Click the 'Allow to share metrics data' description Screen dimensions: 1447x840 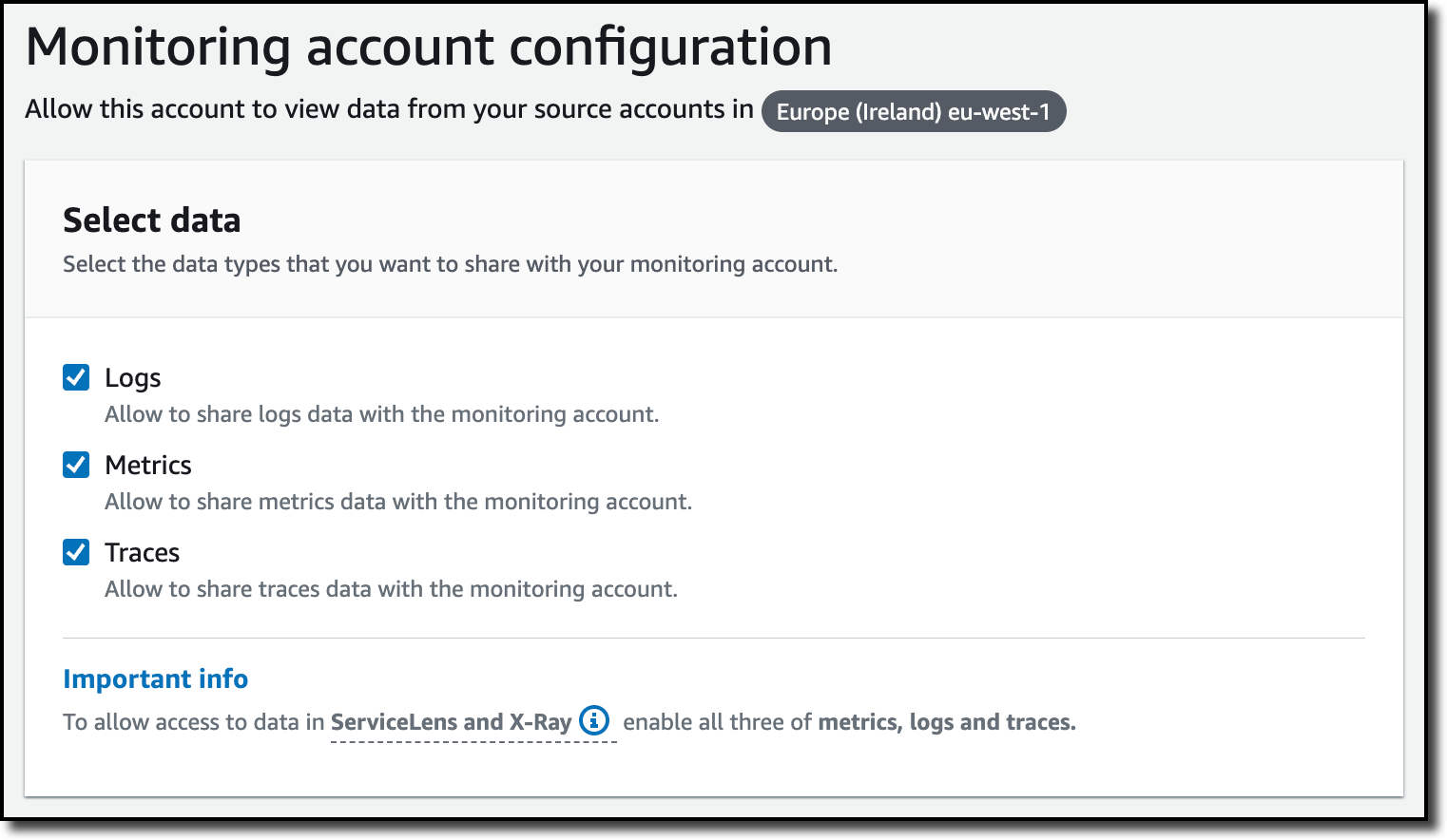[398, 502]
